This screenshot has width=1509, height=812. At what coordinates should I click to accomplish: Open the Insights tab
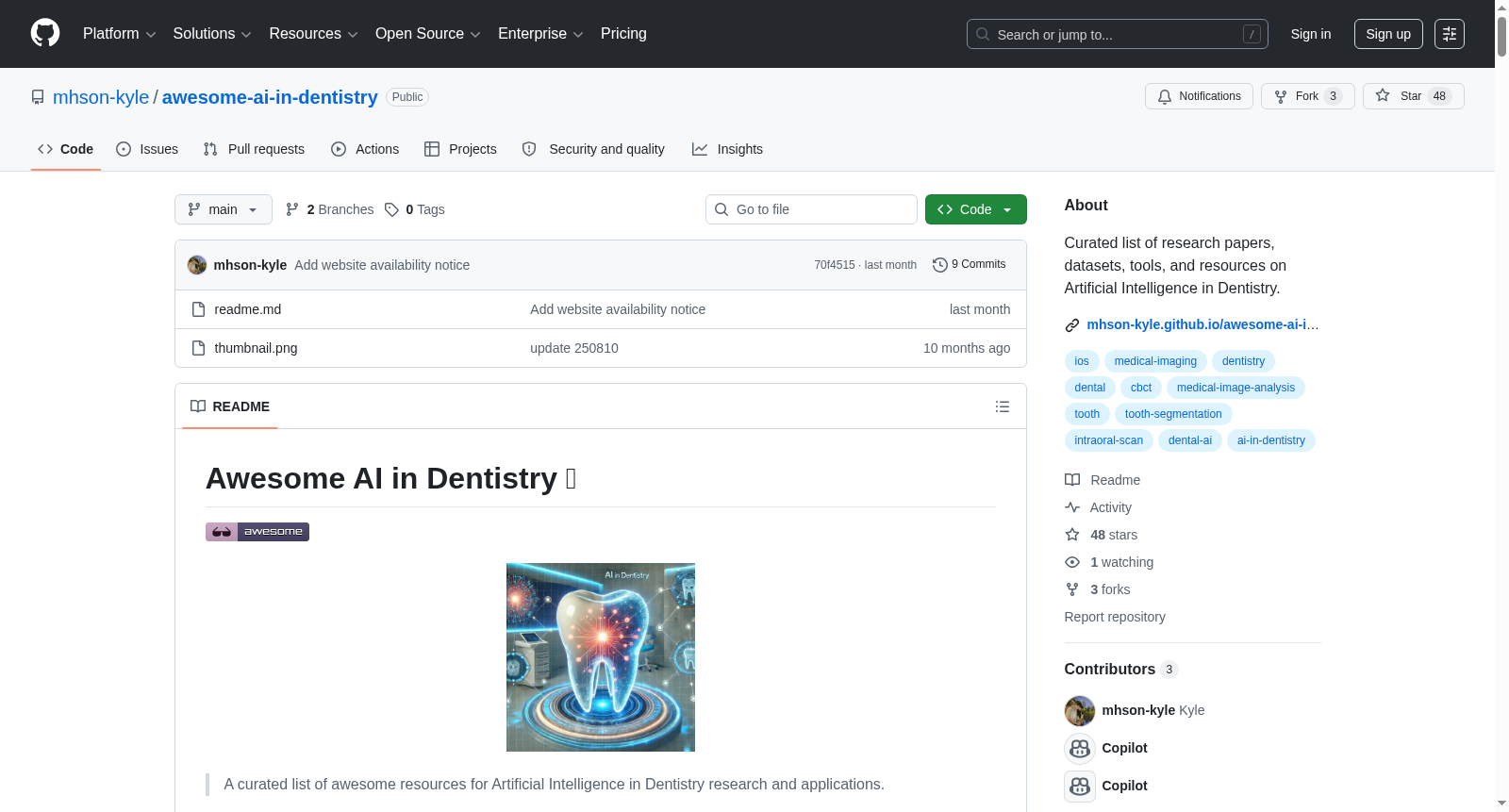[727, 149]
